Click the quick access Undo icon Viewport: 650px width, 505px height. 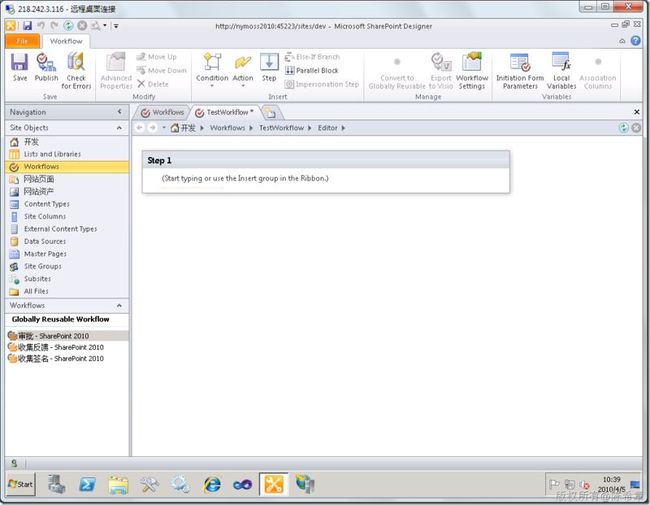[41, 26]
